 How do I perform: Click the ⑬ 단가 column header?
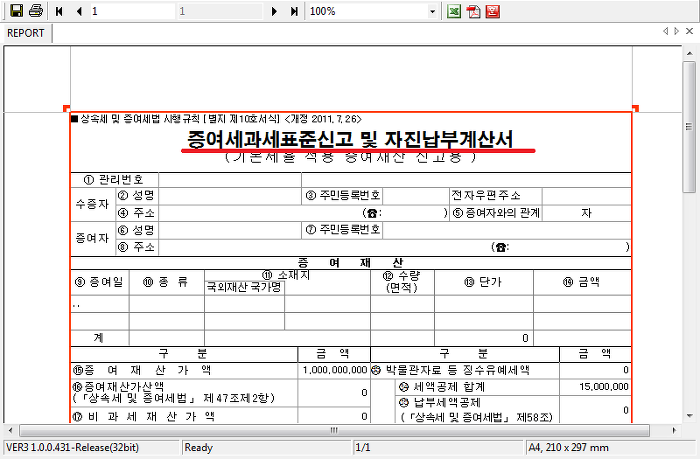(x=483, y=282)
